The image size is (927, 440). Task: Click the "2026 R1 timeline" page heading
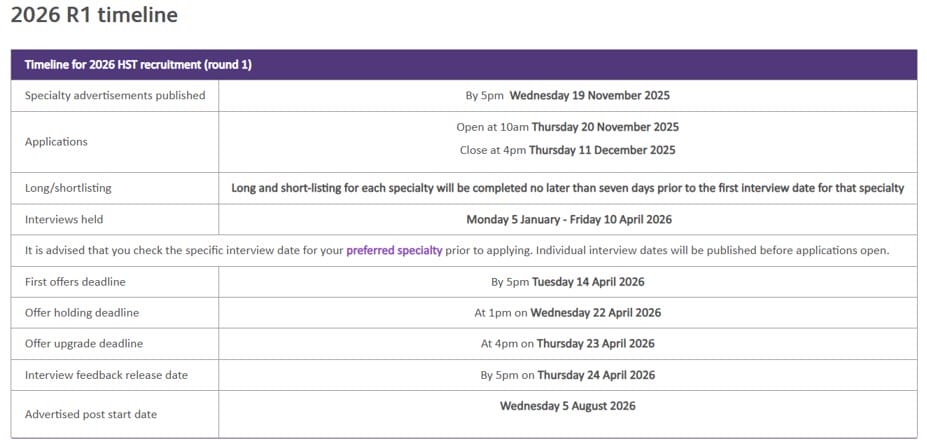(94, 15)
